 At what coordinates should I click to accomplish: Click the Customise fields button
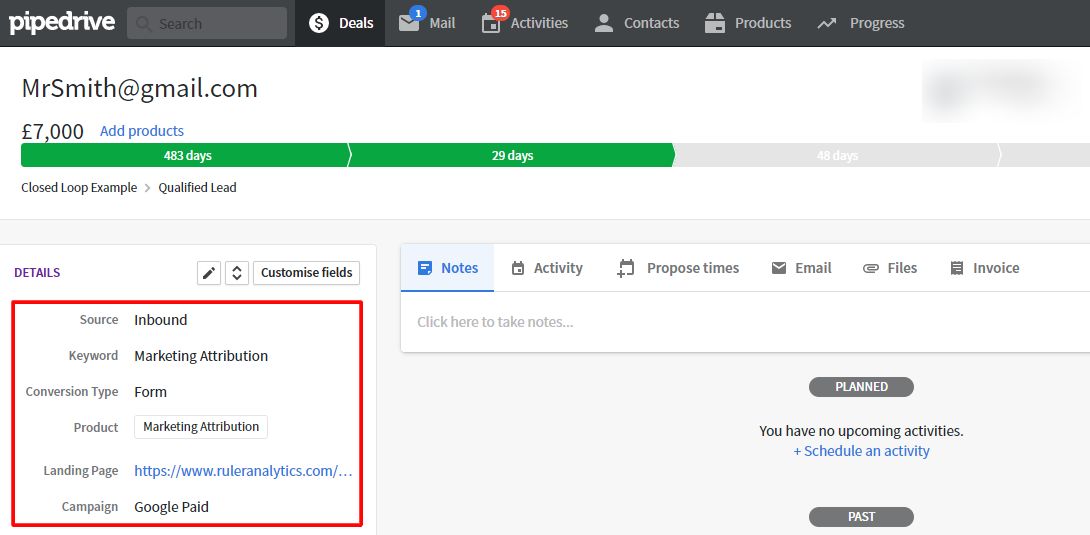(x=307, y=273)
